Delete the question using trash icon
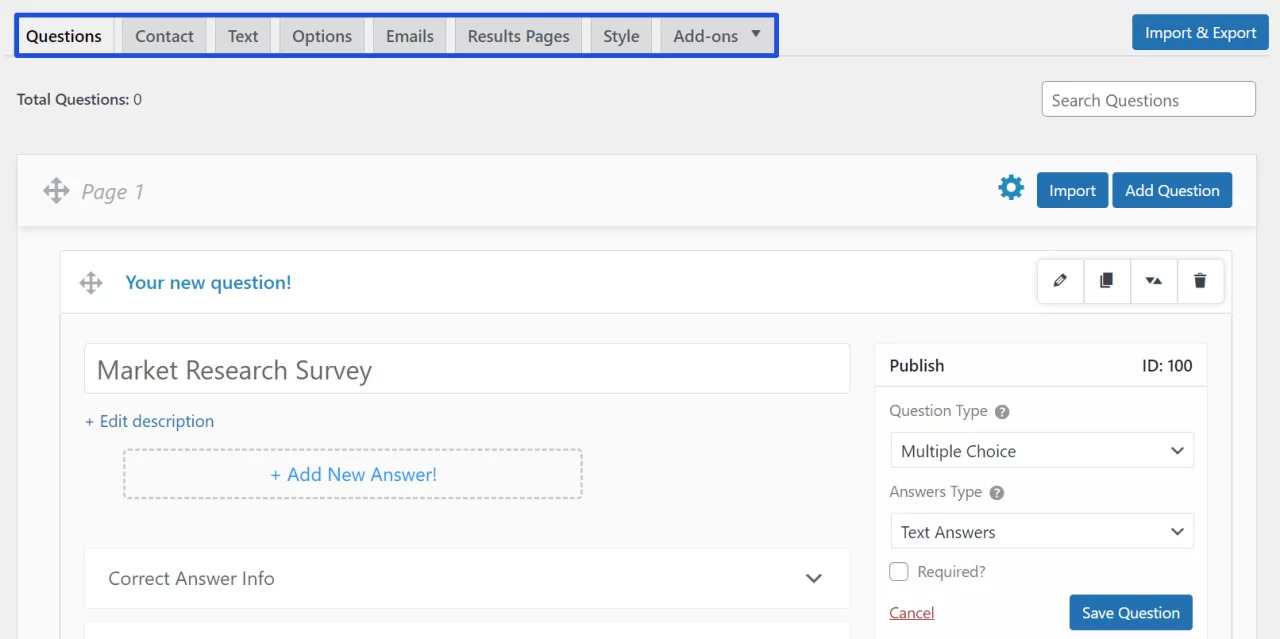1280x639 pixels. click(x=1200, y=281)
